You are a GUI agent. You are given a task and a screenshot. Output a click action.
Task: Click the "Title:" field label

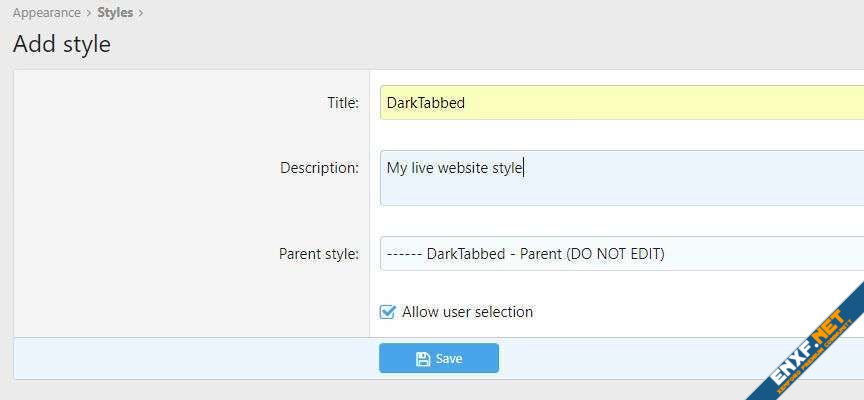point(343,102)
